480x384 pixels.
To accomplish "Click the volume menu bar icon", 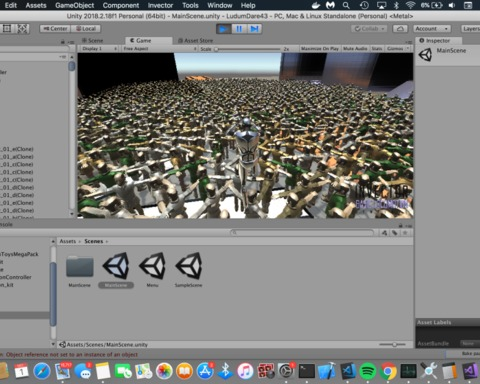I will (452, 5).
